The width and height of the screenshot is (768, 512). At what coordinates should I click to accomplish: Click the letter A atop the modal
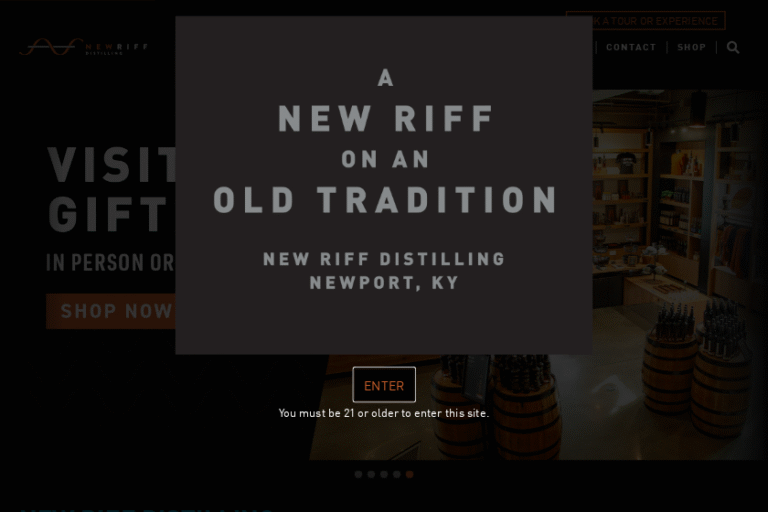click(385, 78)
